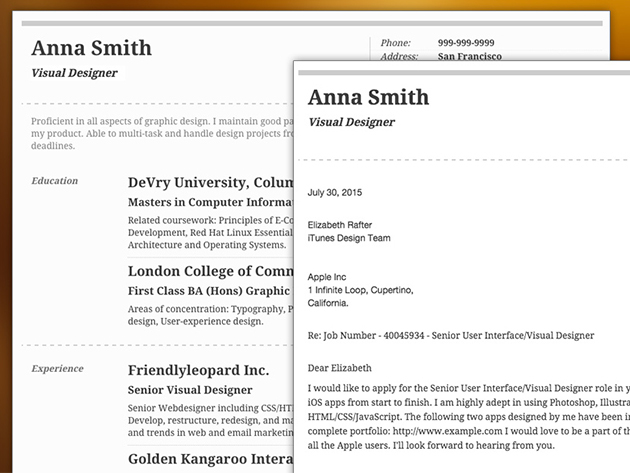
Task: Select the 'DeVry University' entry heading
Action: click(x=211, y=182)
